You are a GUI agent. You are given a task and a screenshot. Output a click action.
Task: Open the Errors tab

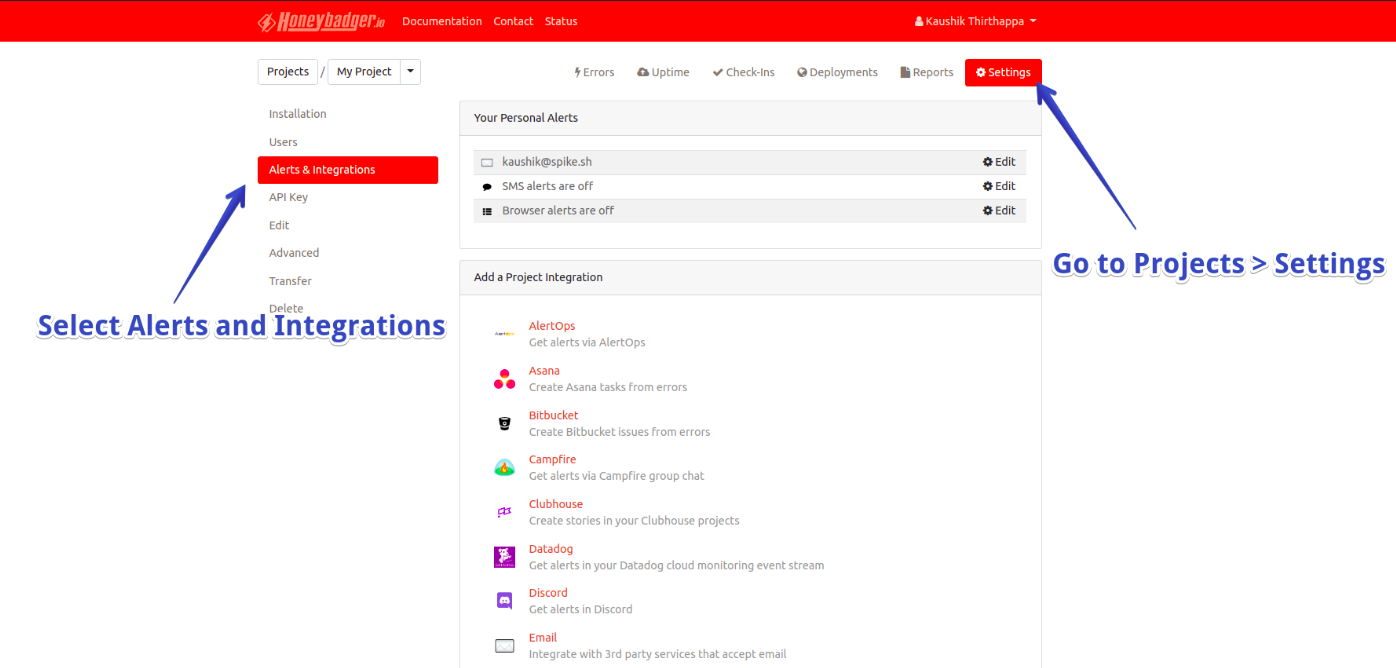pos(594,72)
